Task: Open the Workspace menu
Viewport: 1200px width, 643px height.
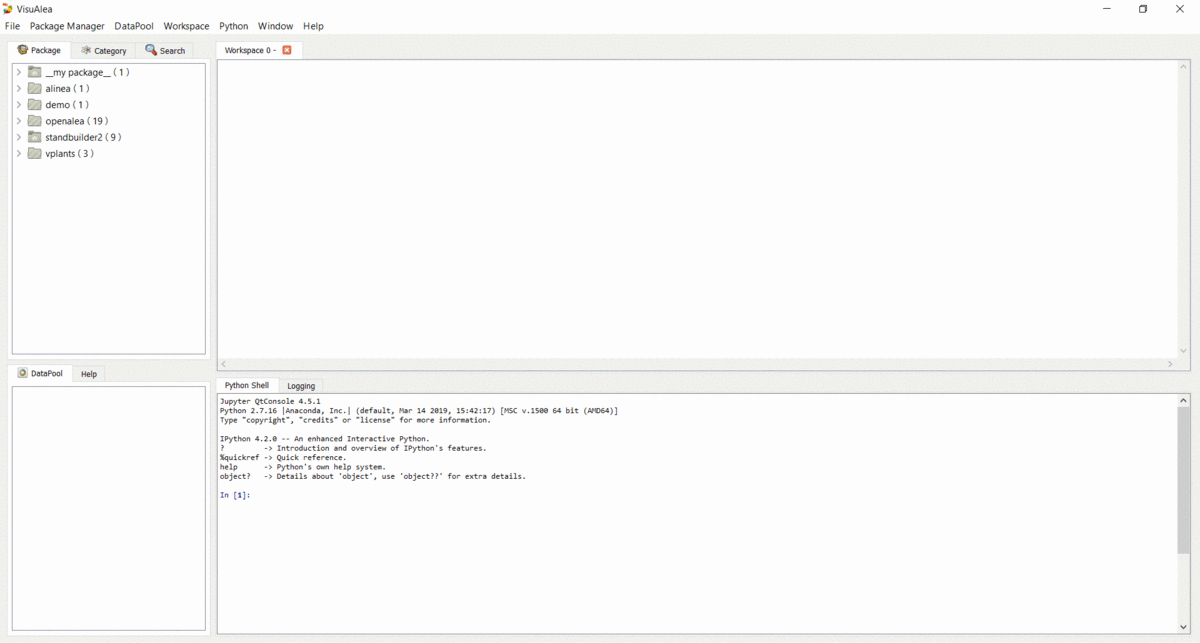Action: [186, 26]
